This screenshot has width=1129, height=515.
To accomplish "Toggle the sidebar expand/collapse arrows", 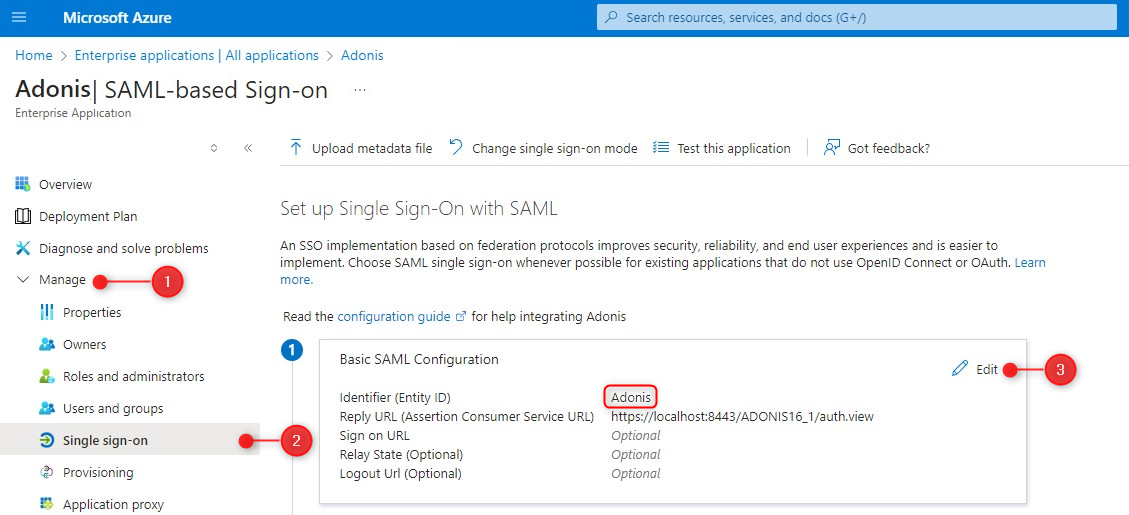I will [x=214, y=148].
